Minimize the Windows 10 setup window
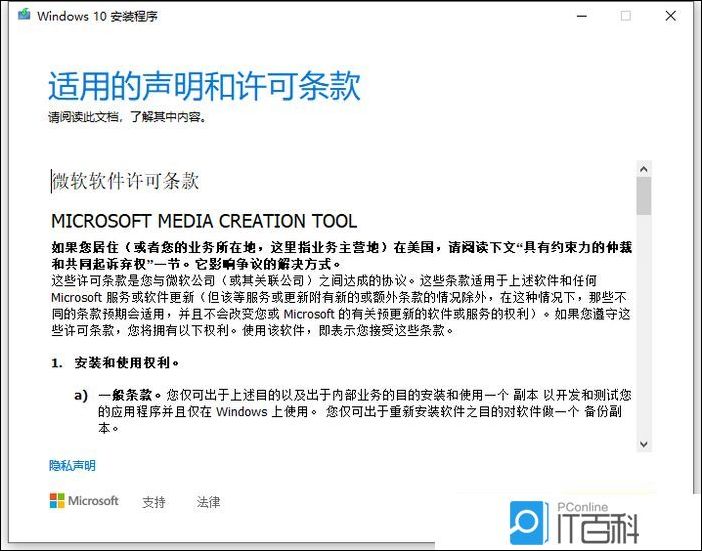This screenshot has width=702, height=551. click(582, 16)
